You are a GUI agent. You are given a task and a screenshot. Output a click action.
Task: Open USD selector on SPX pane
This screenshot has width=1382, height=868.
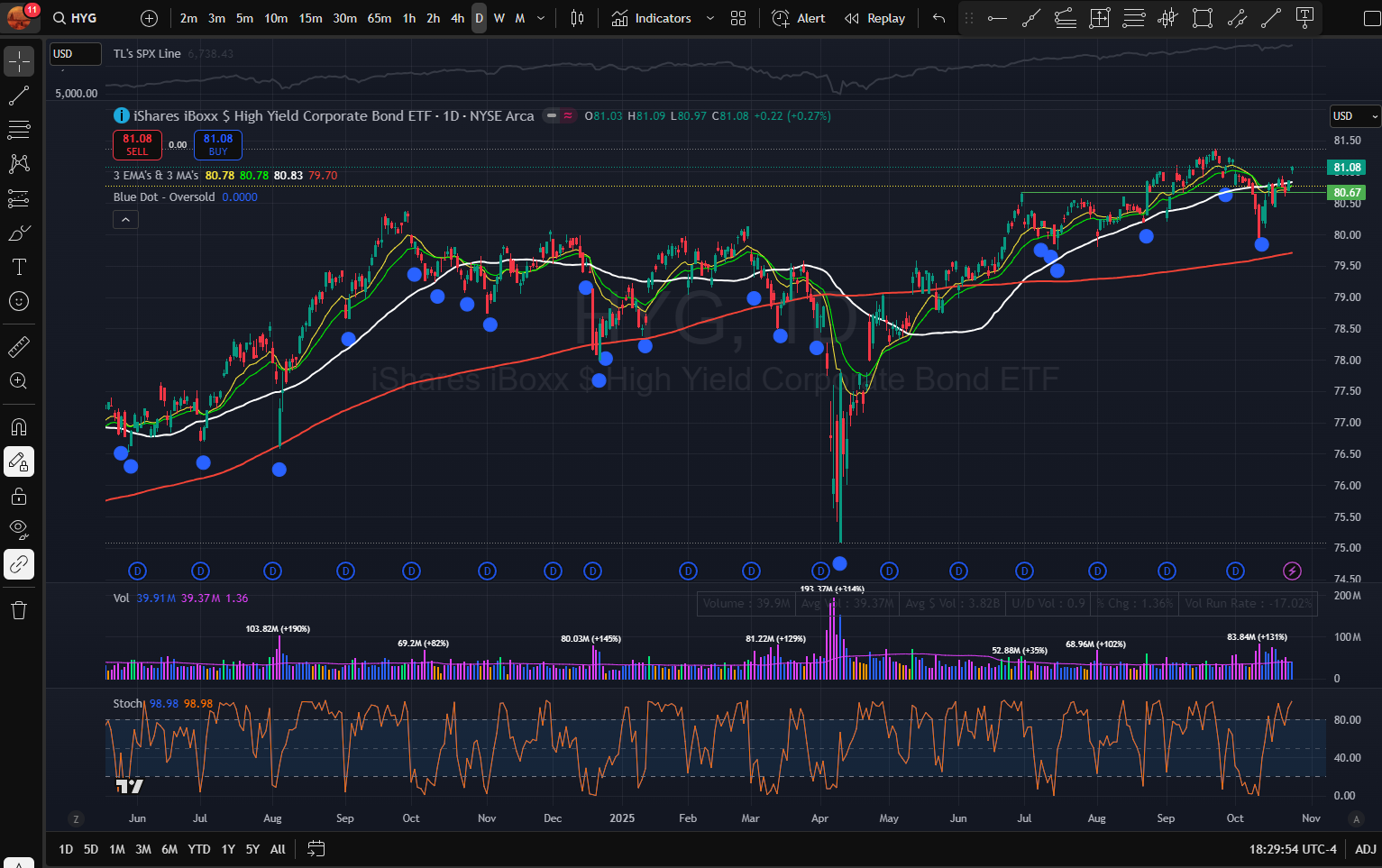pyautogui.click(x=75, y=54)
